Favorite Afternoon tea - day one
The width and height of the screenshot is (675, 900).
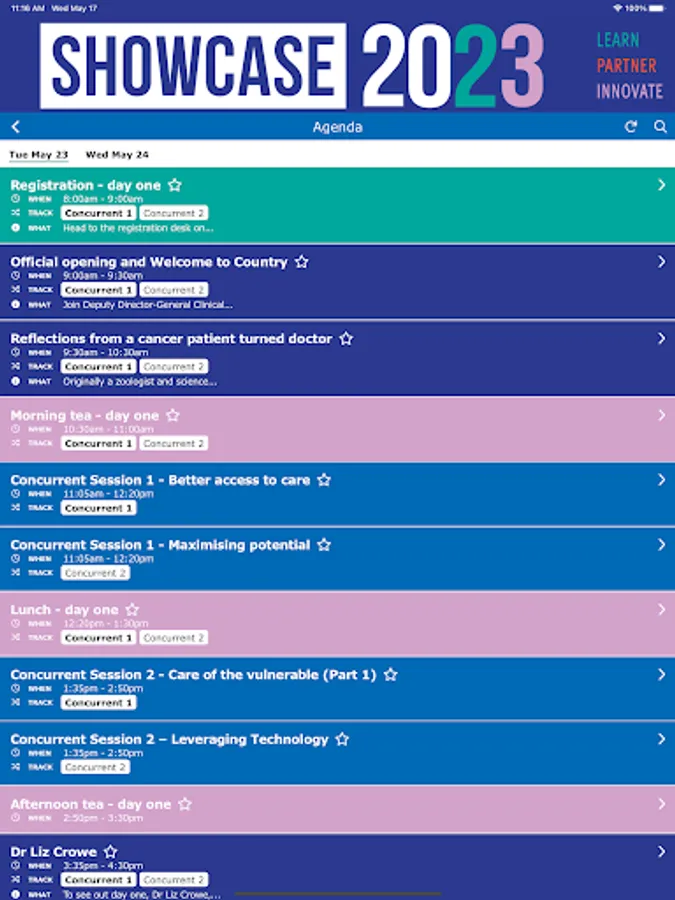pyautogui.click(x=185, y=804)
